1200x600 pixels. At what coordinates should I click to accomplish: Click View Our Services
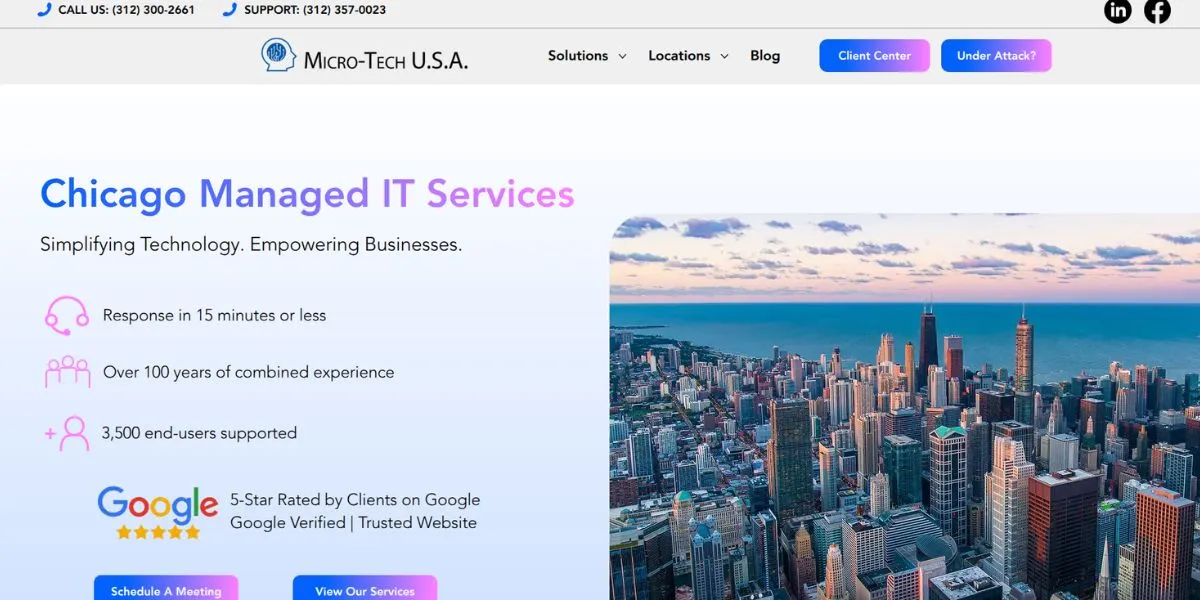point(364,590)
